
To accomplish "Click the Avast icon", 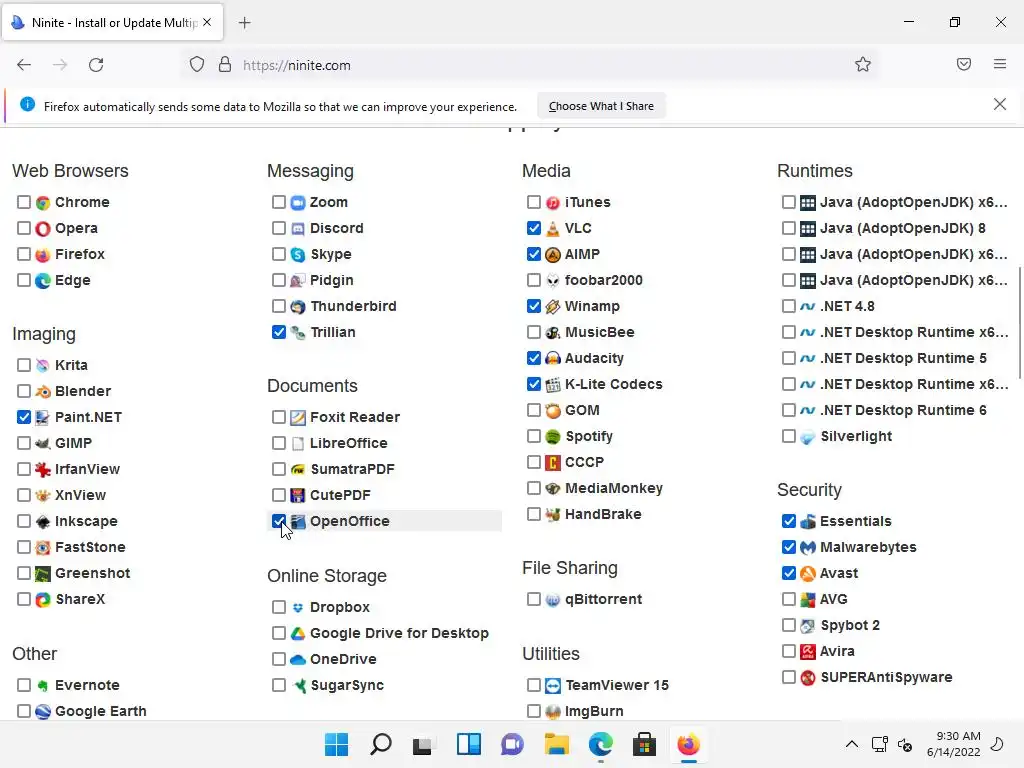I will [808, 573].
